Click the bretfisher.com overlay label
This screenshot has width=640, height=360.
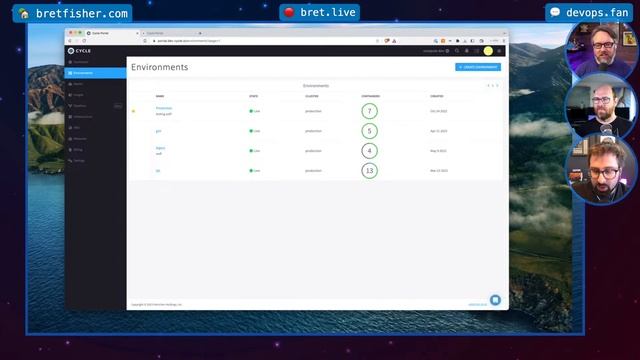[x=73, y=13]
